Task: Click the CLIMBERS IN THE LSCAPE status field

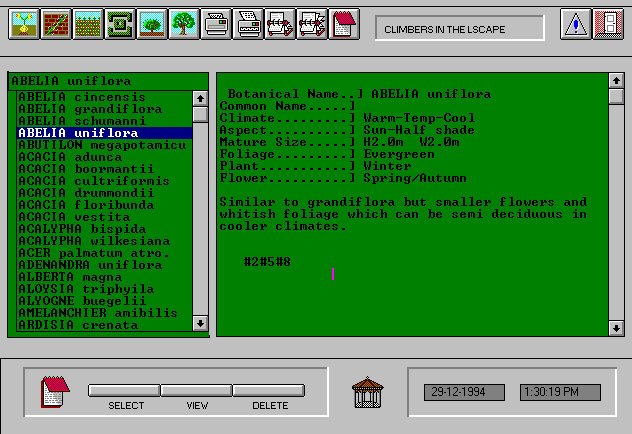Action: tap(460, 29)
